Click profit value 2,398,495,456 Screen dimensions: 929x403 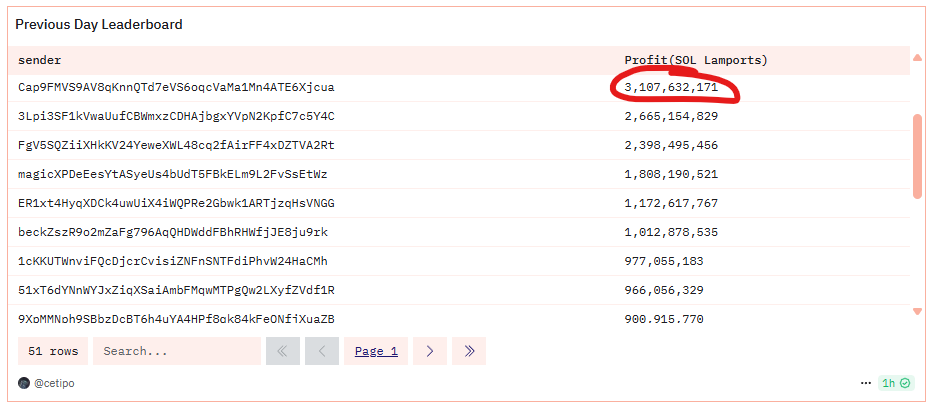[x=671, y=145]
